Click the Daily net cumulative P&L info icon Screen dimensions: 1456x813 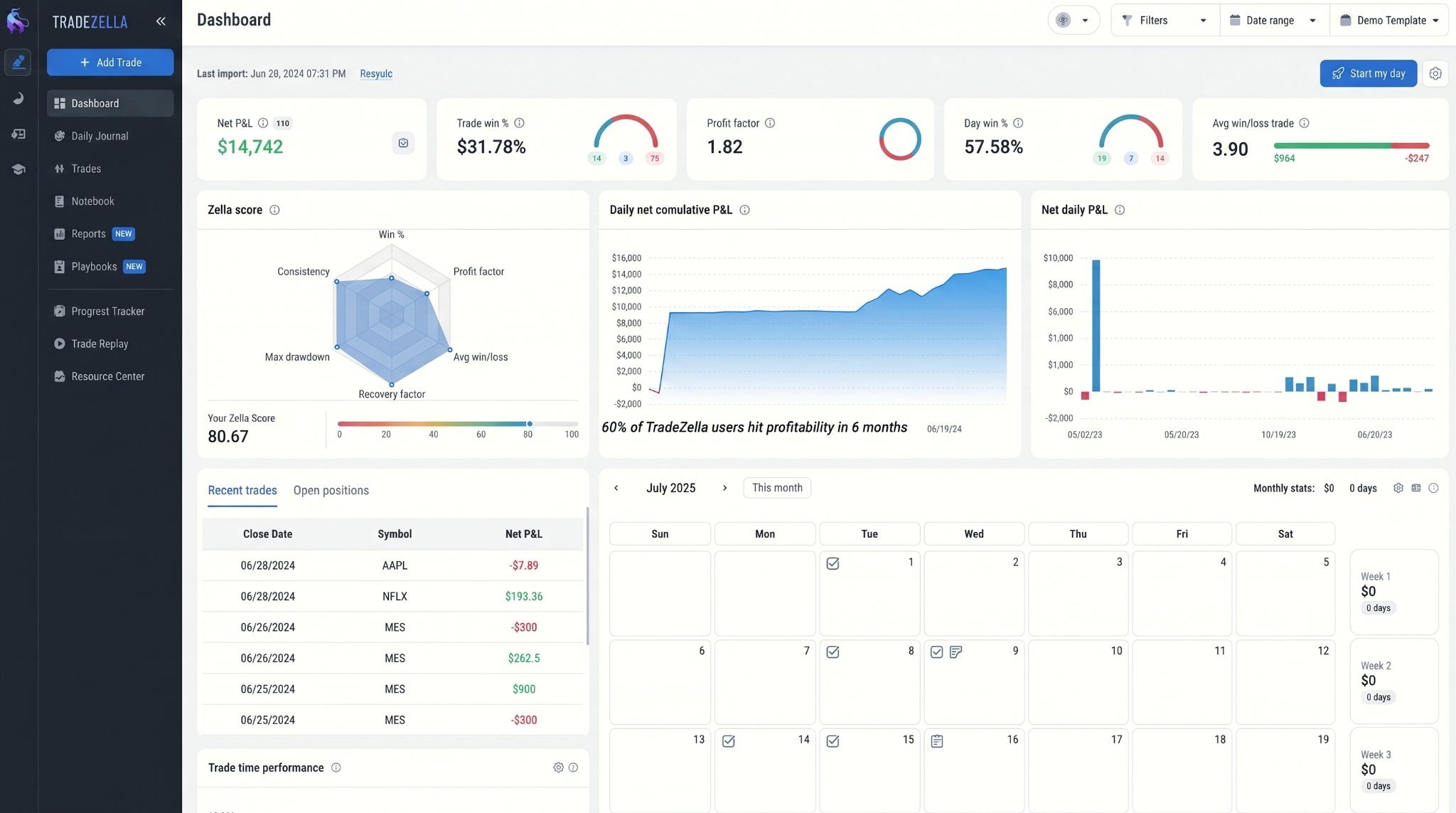(744, 210)
